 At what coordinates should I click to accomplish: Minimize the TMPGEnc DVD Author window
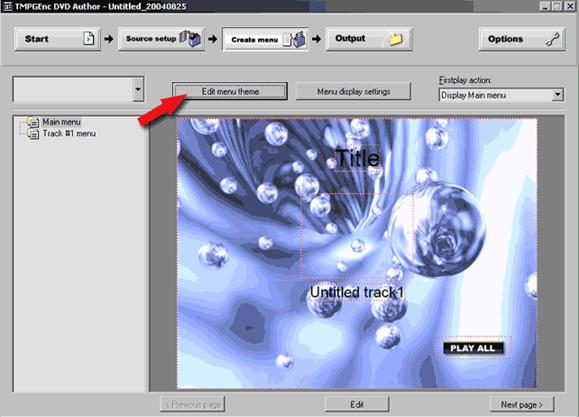pos(545,6)
